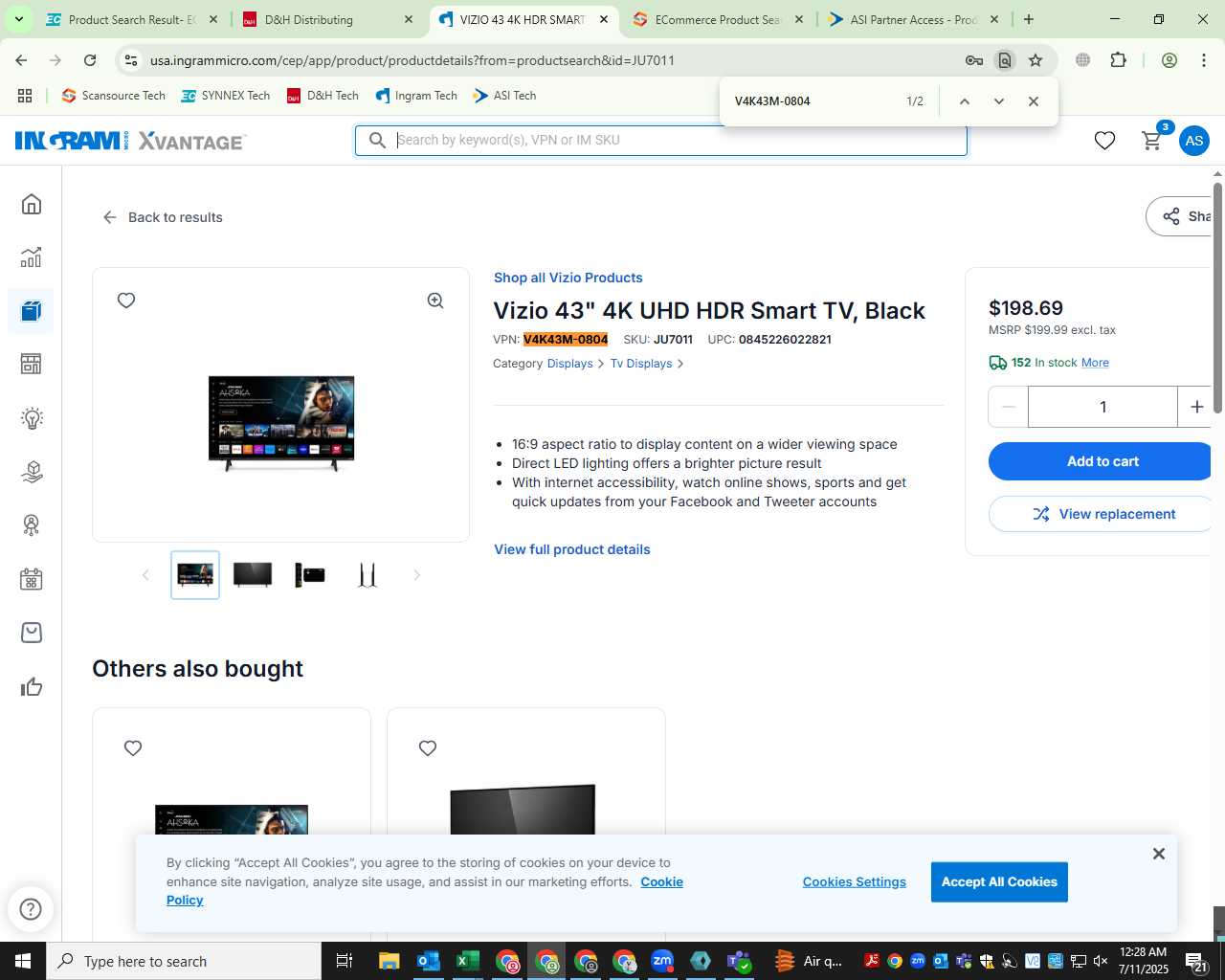Open a new browser tab

click(x=1029, y=19)
